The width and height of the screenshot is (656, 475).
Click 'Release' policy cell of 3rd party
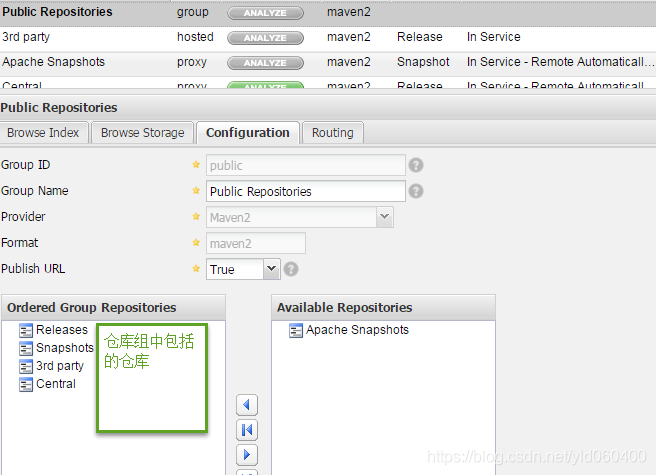420,37
